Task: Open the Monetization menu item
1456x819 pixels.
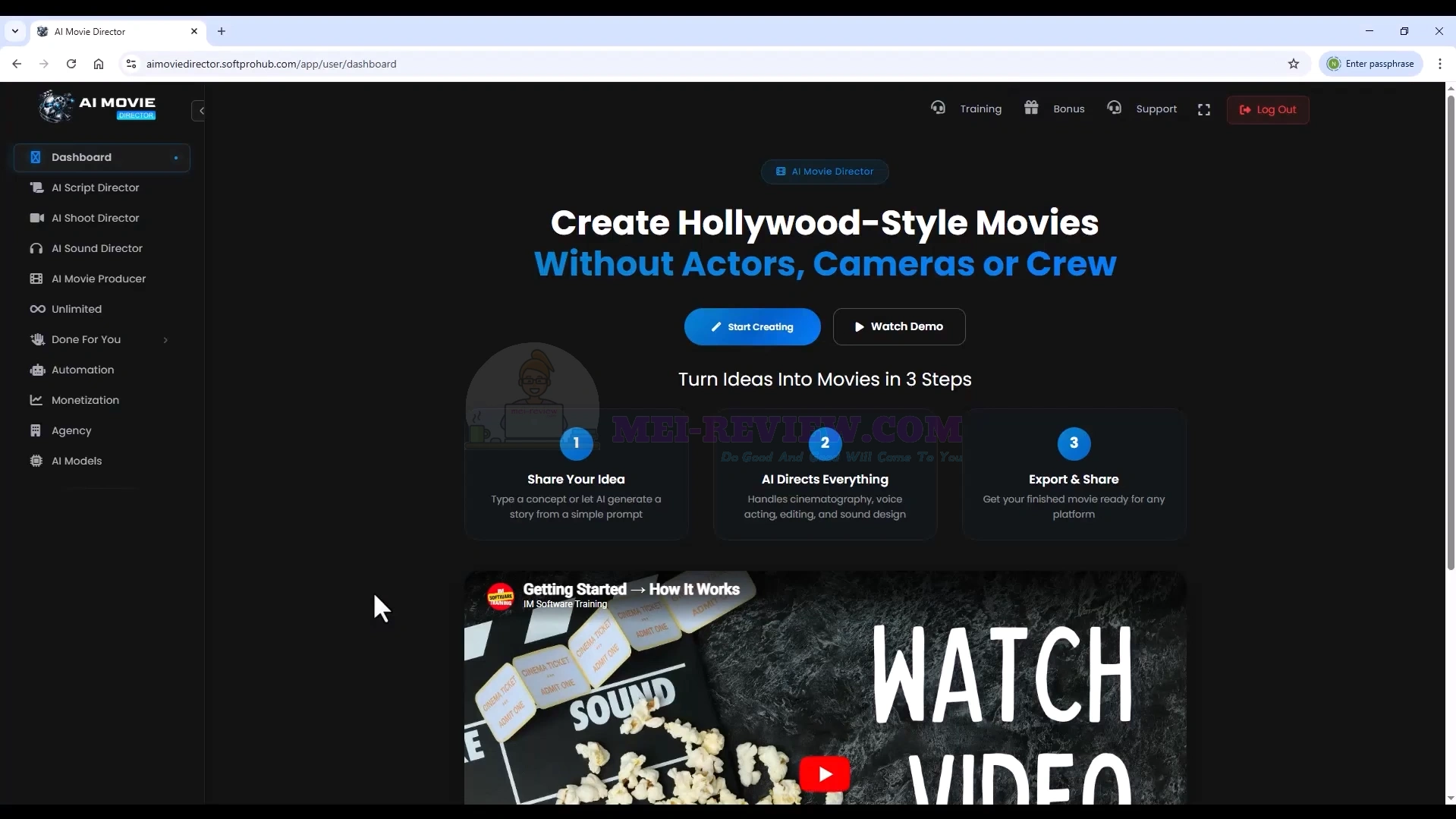Action: click(102, 400)
